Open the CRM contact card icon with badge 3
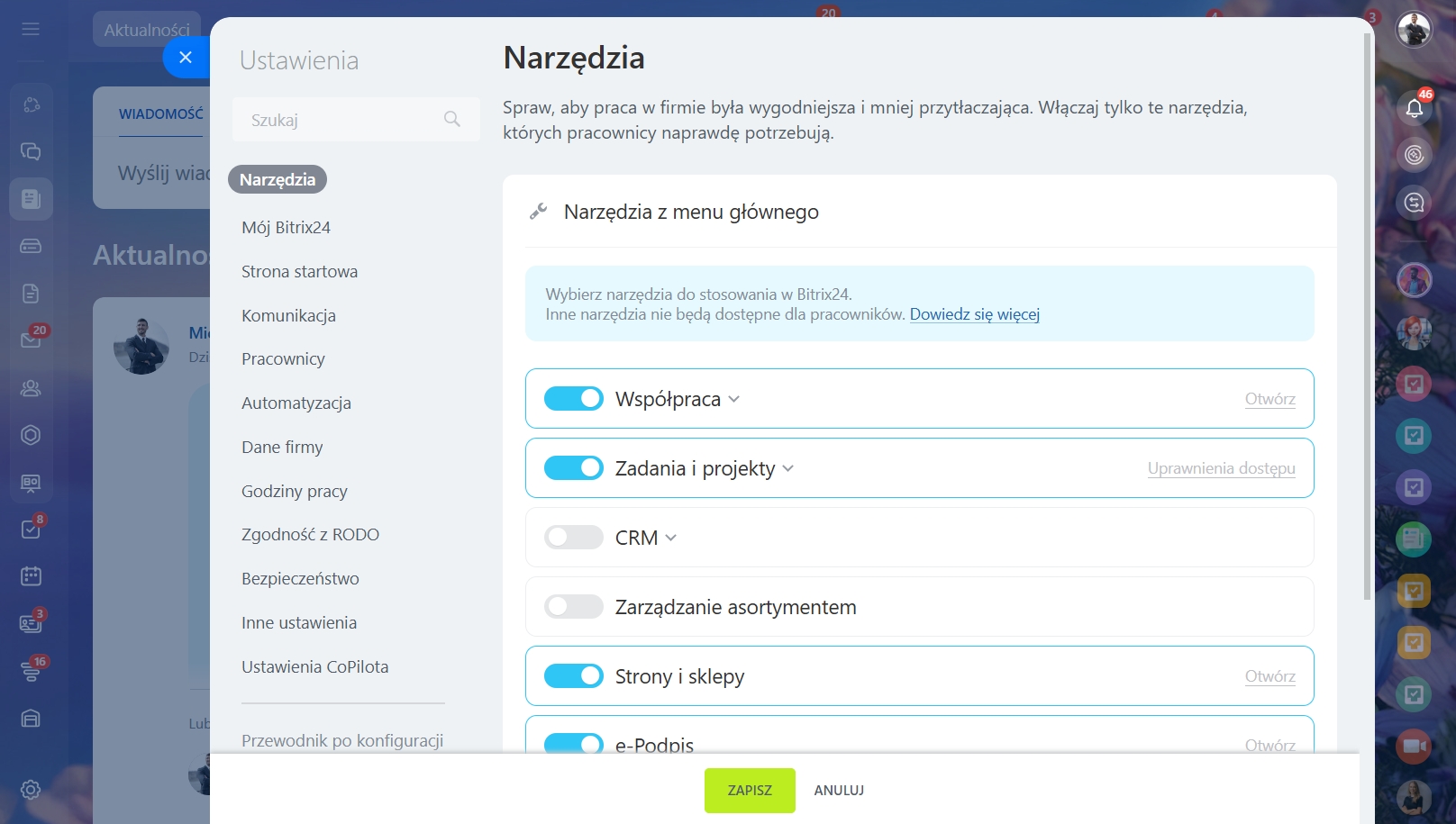 tap(32, 621)
